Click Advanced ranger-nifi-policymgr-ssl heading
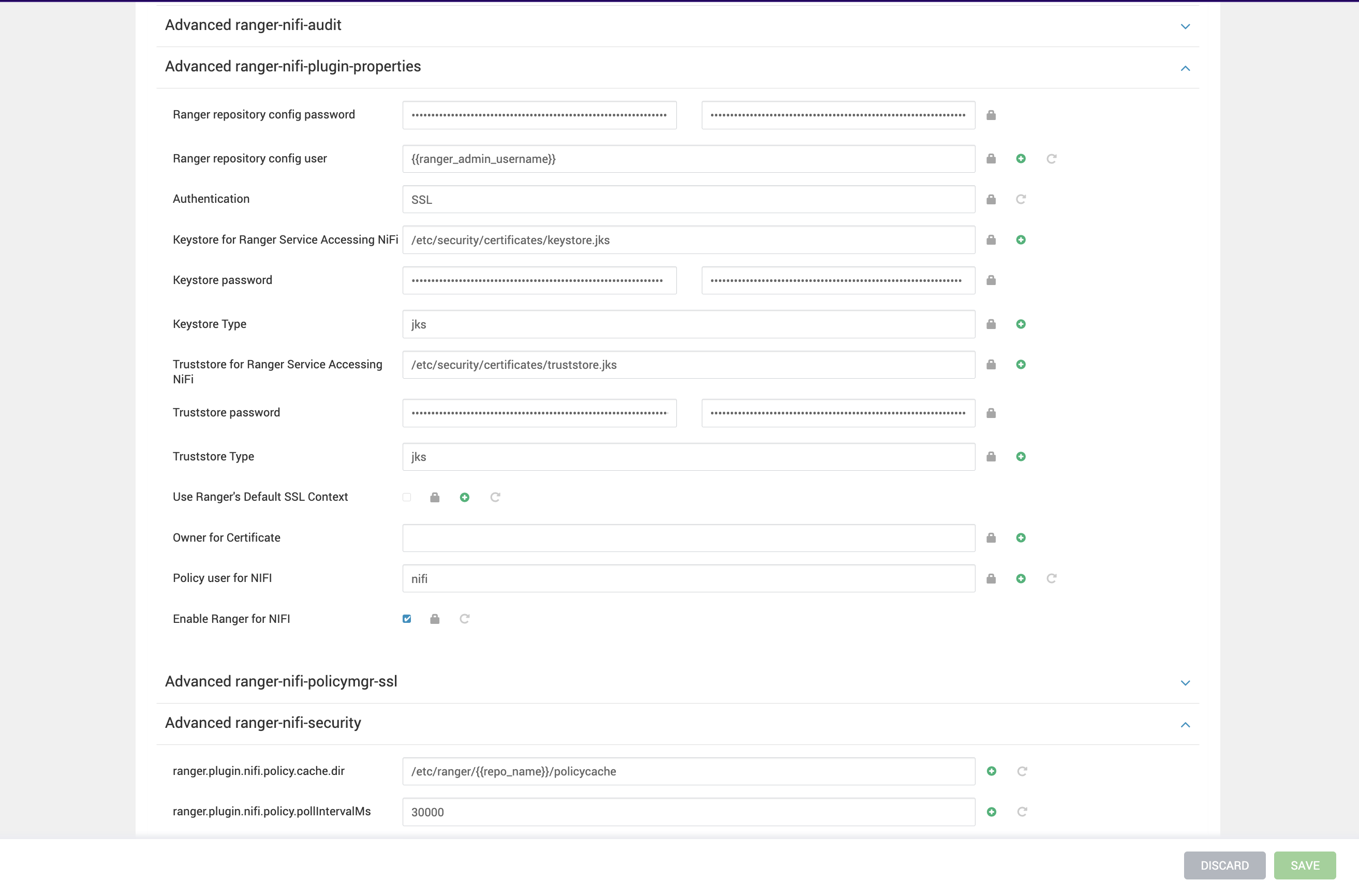Viewport: 1359px width, 896px height. pyautogui.click(x=280, y=681)
